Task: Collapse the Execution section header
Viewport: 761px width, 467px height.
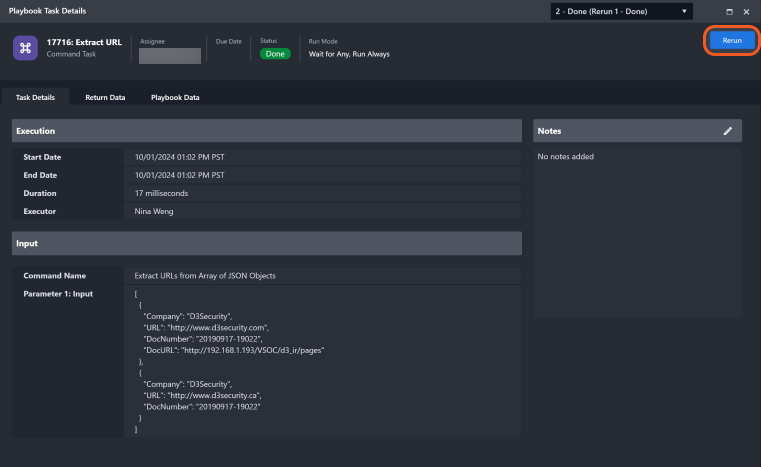Action: tap(266, 131)
